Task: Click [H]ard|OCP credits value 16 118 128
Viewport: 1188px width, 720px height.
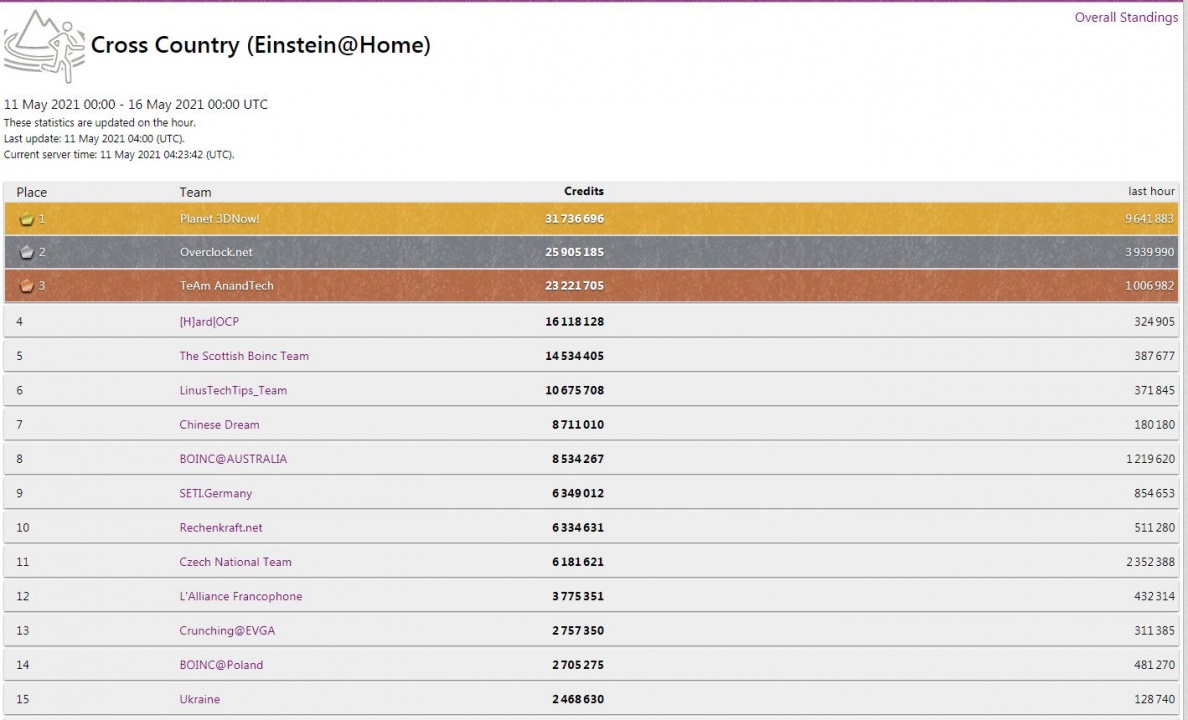Action: (574, 322)
